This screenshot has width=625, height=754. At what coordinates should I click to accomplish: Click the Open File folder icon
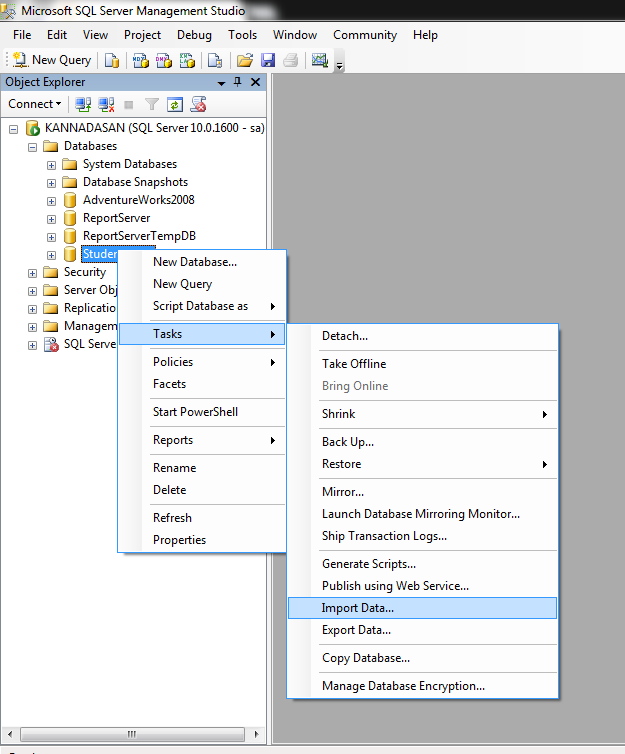[x=244, y=61]
